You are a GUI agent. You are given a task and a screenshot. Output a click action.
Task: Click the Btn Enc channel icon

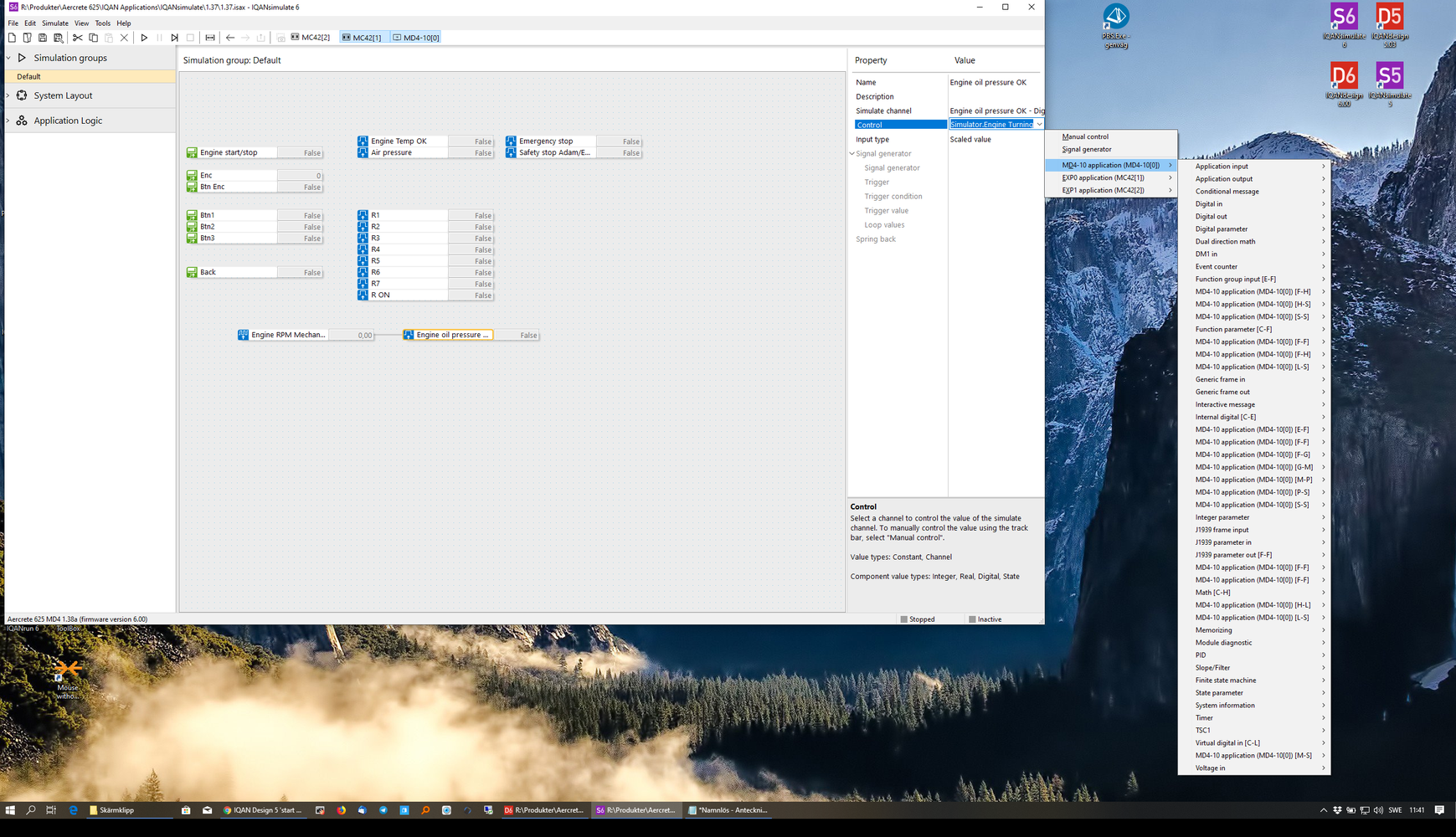(192, 187)
